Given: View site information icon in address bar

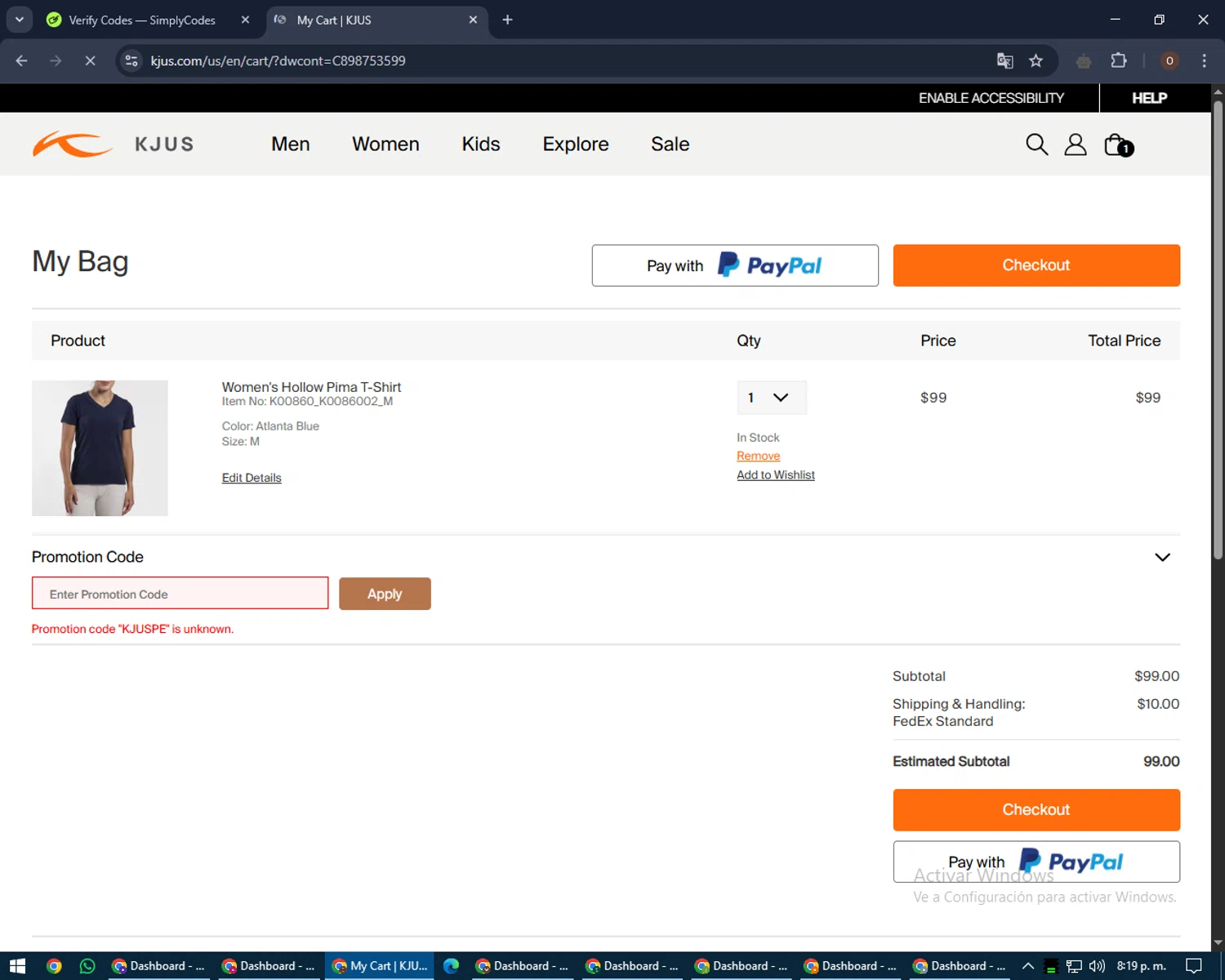Looking at the screenshot, I should pos(131,60).
